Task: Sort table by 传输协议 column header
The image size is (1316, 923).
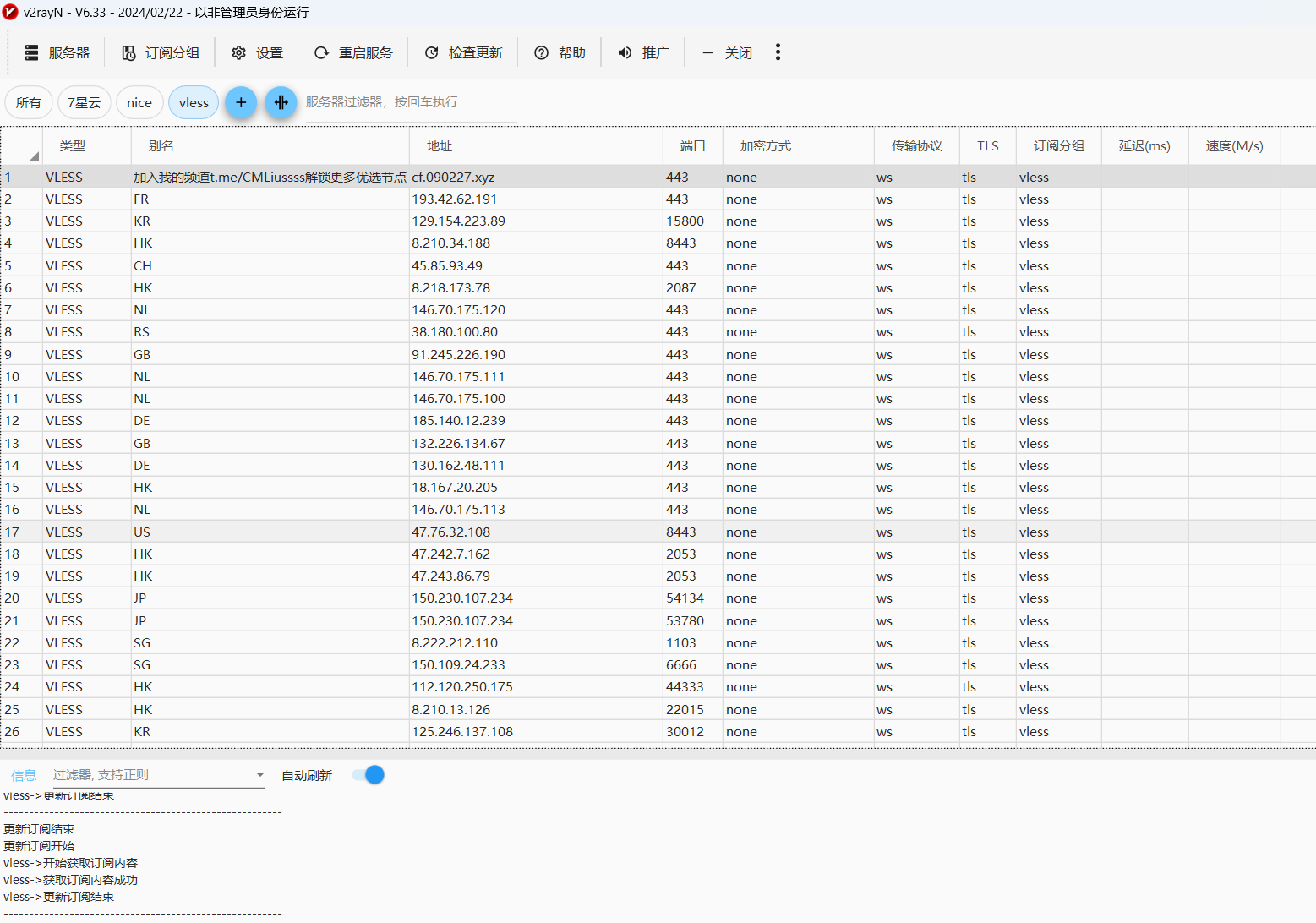Action: click(917, 145)
